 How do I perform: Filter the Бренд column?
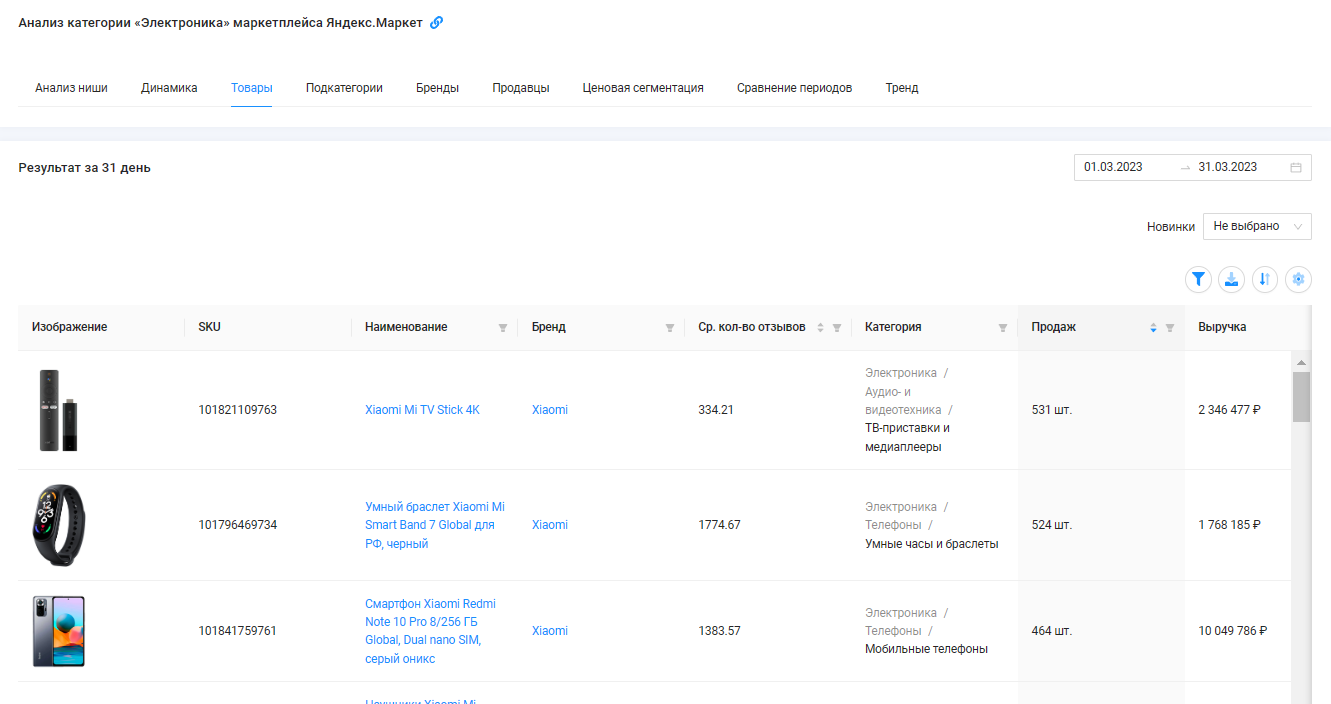click(x=670, y=328)
